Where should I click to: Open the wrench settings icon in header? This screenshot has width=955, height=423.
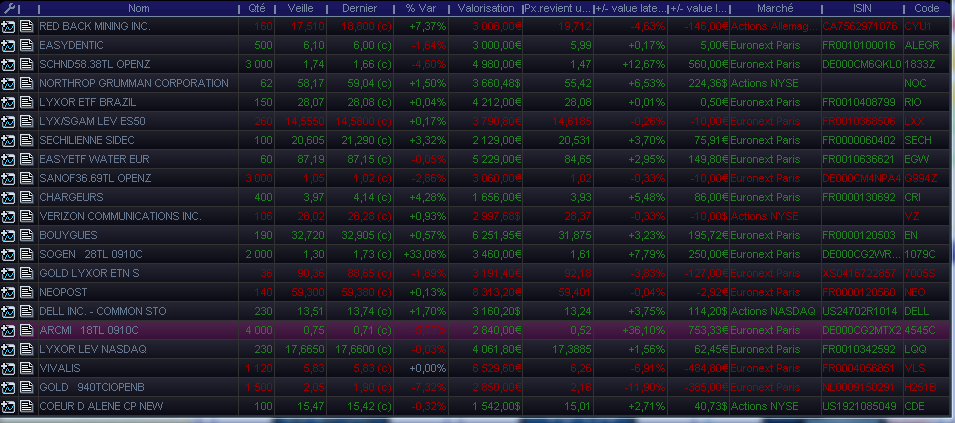point(10,9)
